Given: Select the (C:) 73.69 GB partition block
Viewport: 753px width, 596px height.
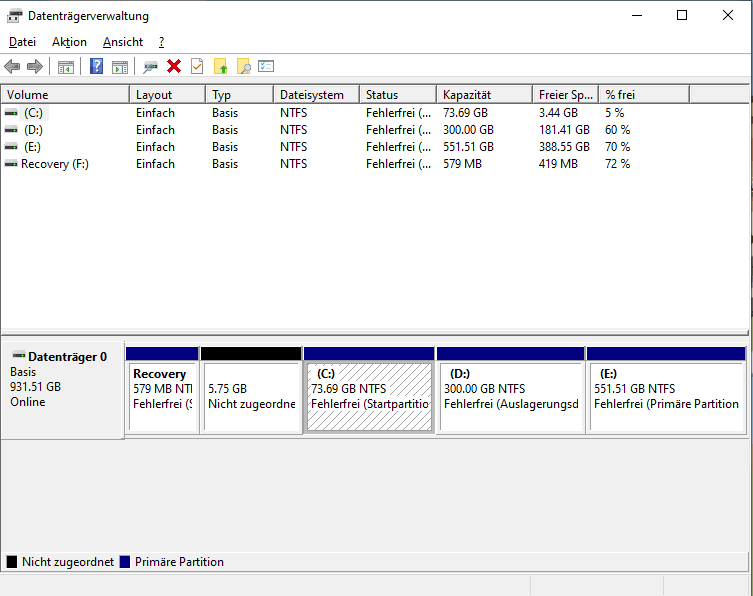Looking at the screenshot, I should click(x=369, y=390).
